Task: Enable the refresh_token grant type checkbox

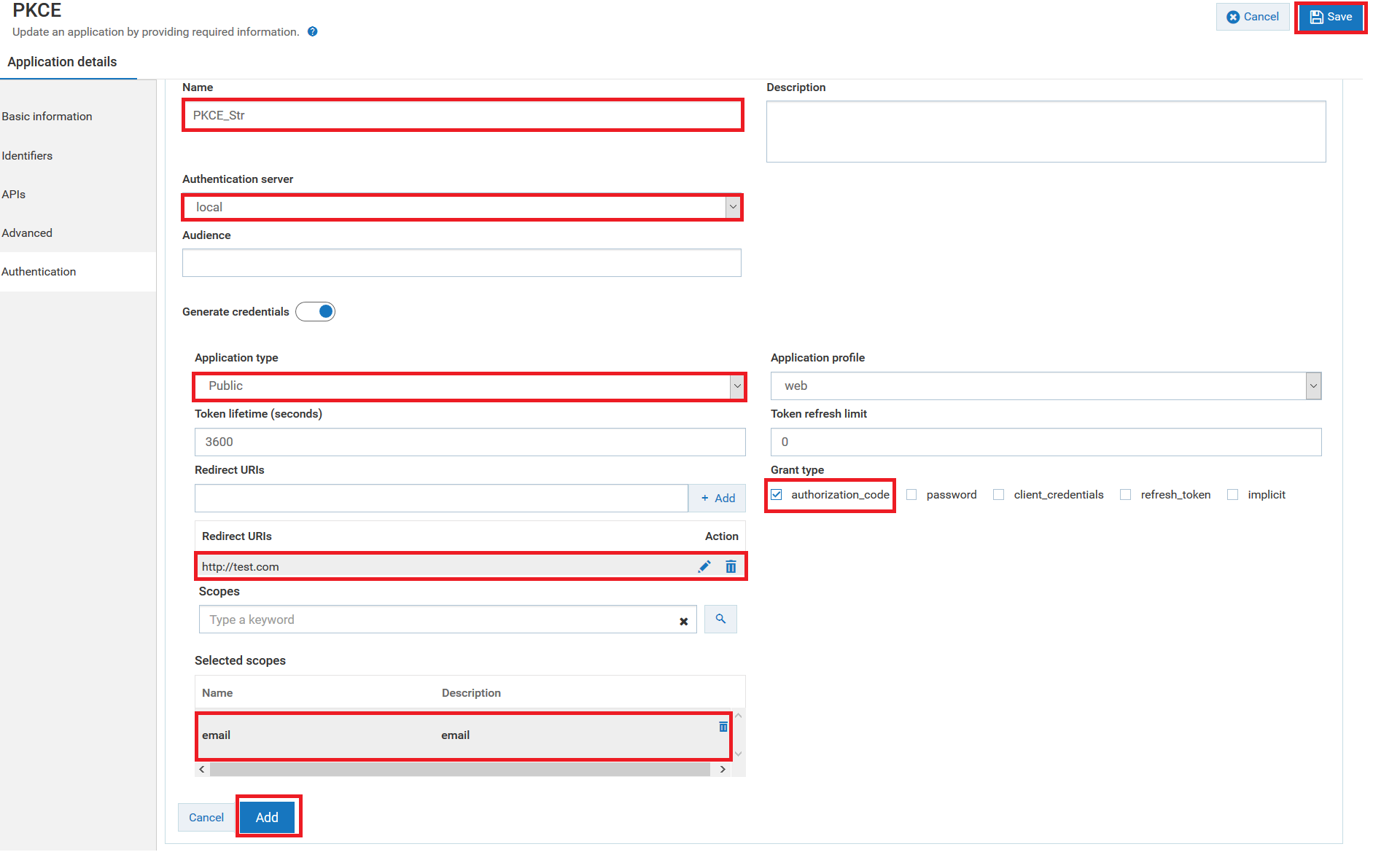Action: point(1123,494)
